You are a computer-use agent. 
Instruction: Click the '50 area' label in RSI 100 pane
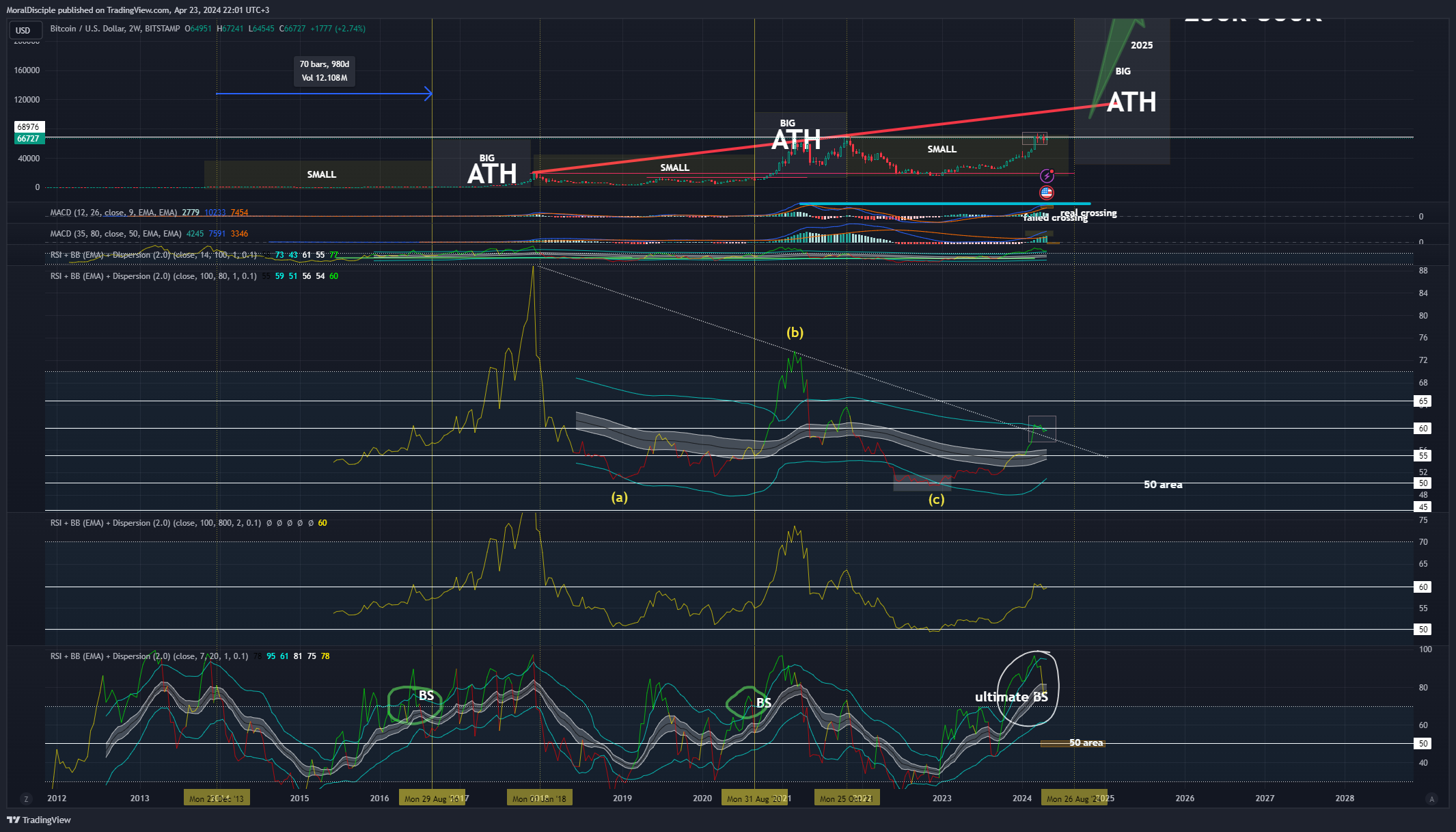point(1163,485)
